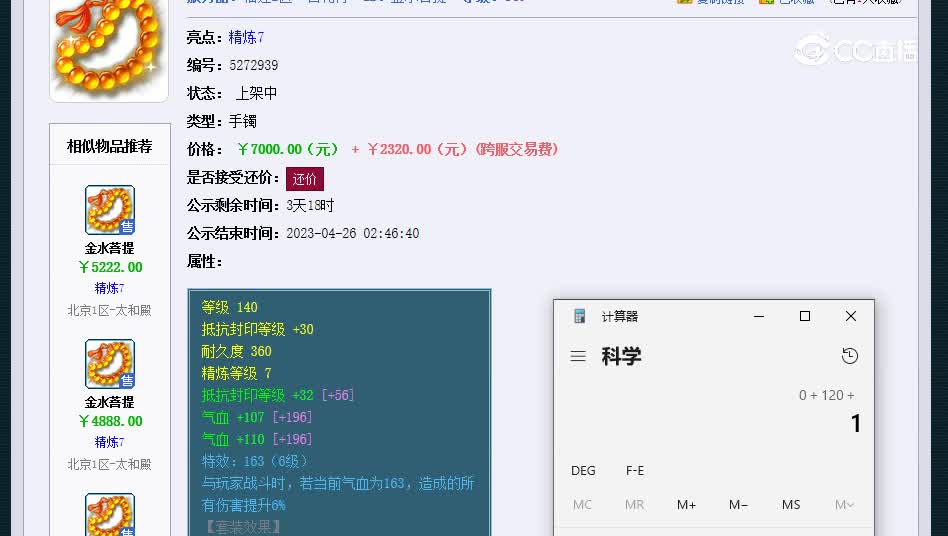The image size is (948, 536).
Task: Click the 耐久度 360 attribute line
Action: (236, 351)
